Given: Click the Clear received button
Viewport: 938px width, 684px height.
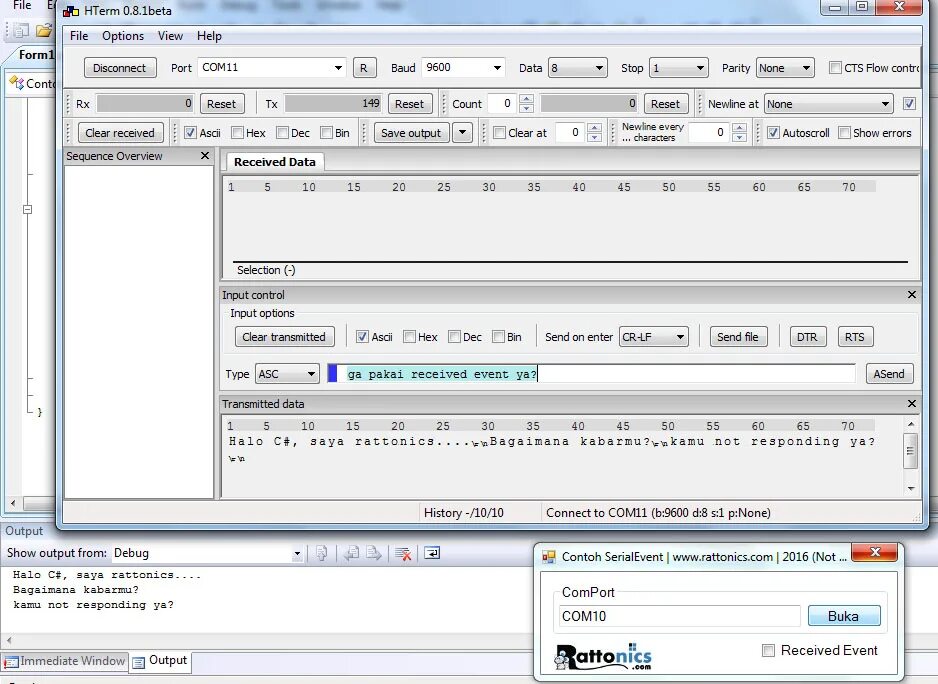Looking at the screenshot, I should (120, 133).
